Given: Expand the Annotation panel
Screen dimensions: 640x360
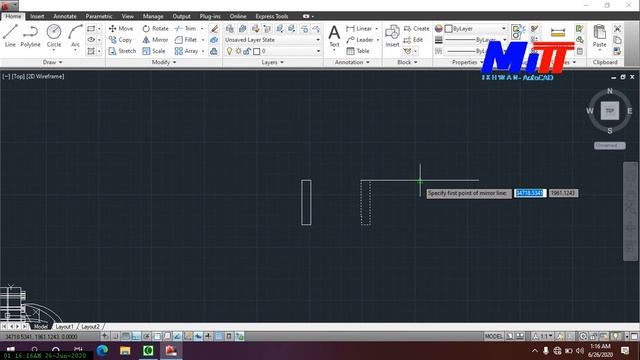Looking at the screenshot, I should click(352, 62).
